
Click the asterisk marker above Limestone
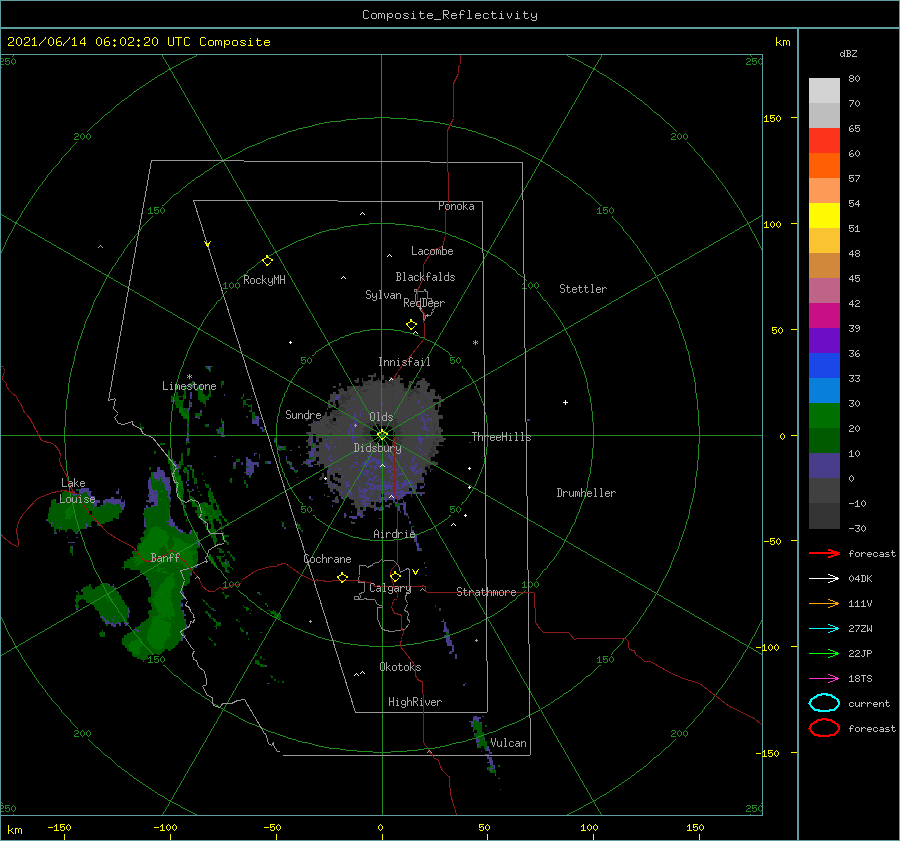pos(189,377)
